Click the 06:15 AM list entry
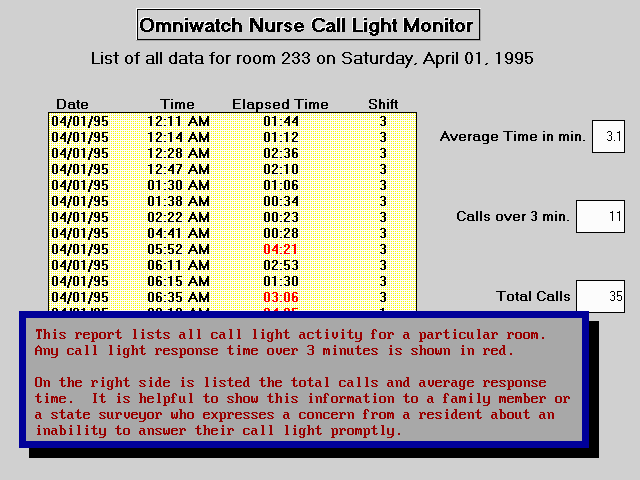Viewport: 640px width, 480px height. (x=232, y=281)
